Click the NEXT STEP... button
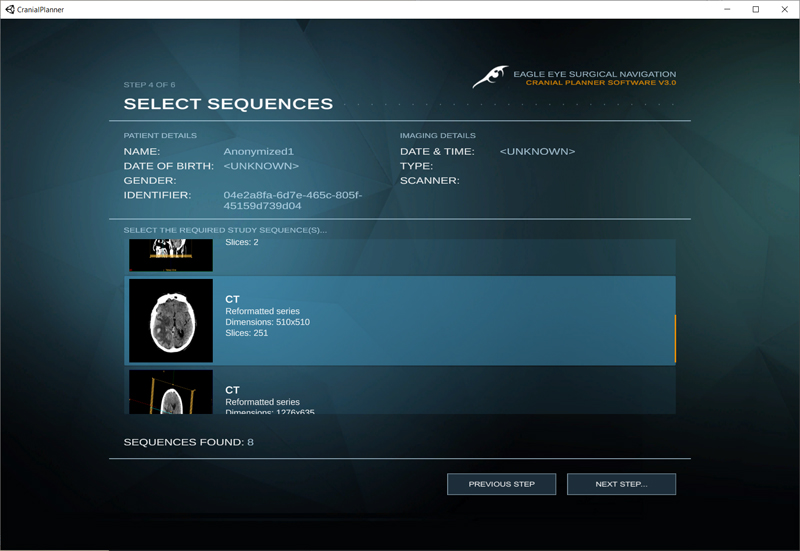 click(621, 484)
